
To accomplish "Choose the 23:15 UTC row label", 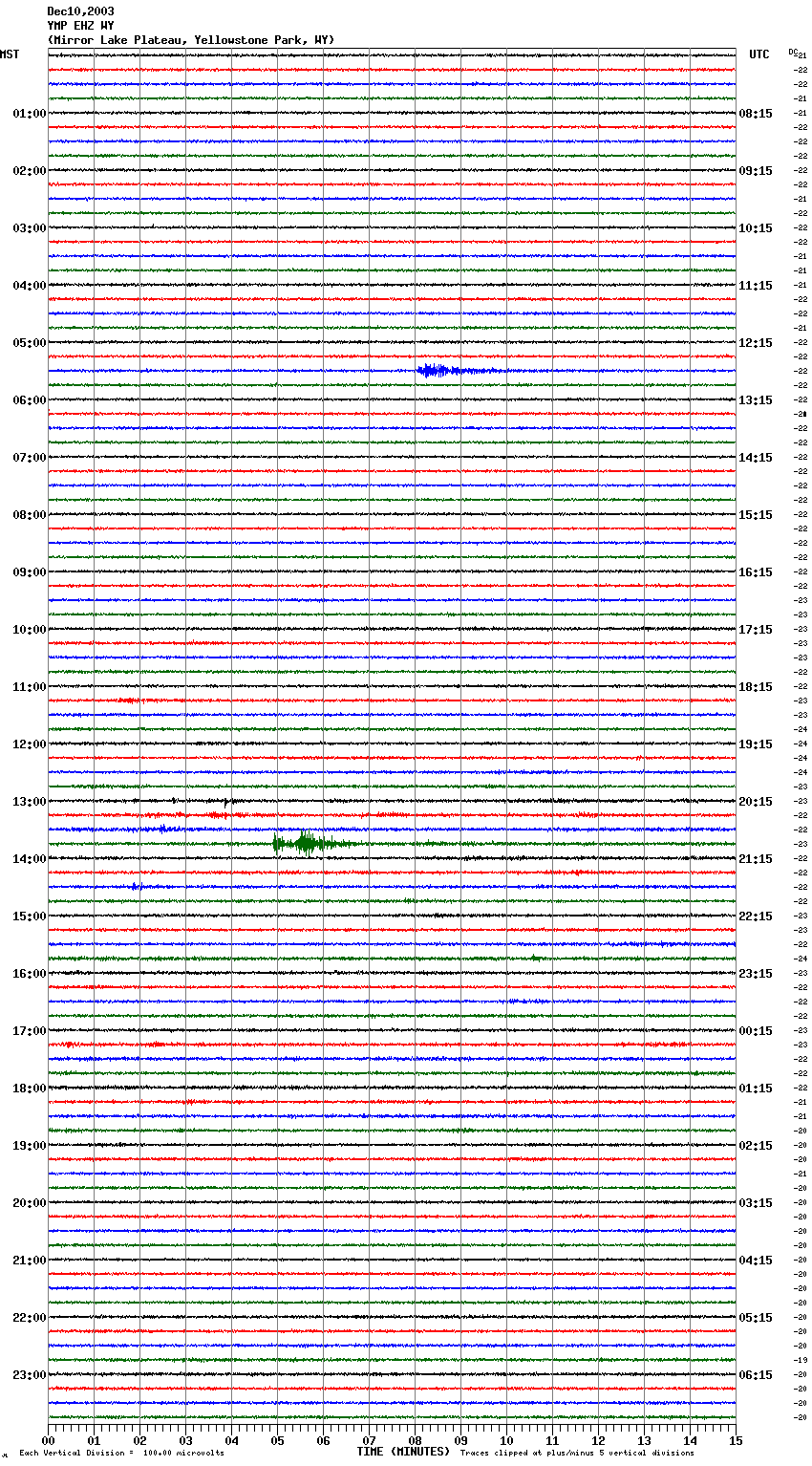I will tap(756, 974).
